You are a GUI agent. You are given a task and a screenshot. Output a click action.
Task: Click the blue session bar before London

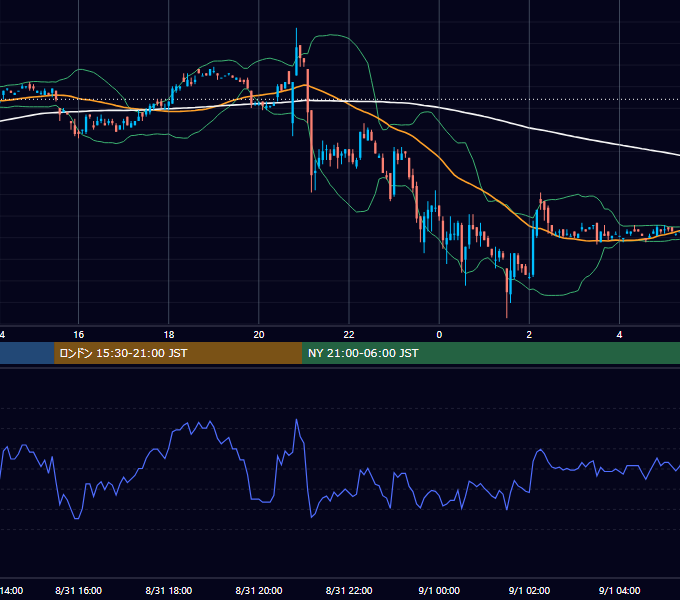27,353
